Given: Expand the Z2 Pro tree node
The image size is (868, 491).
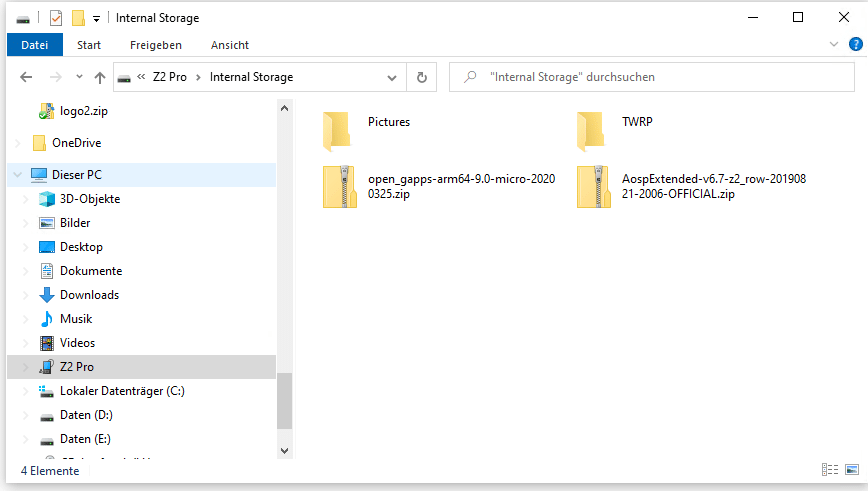Looking at the screenshot, I should [x=25, y=367].
